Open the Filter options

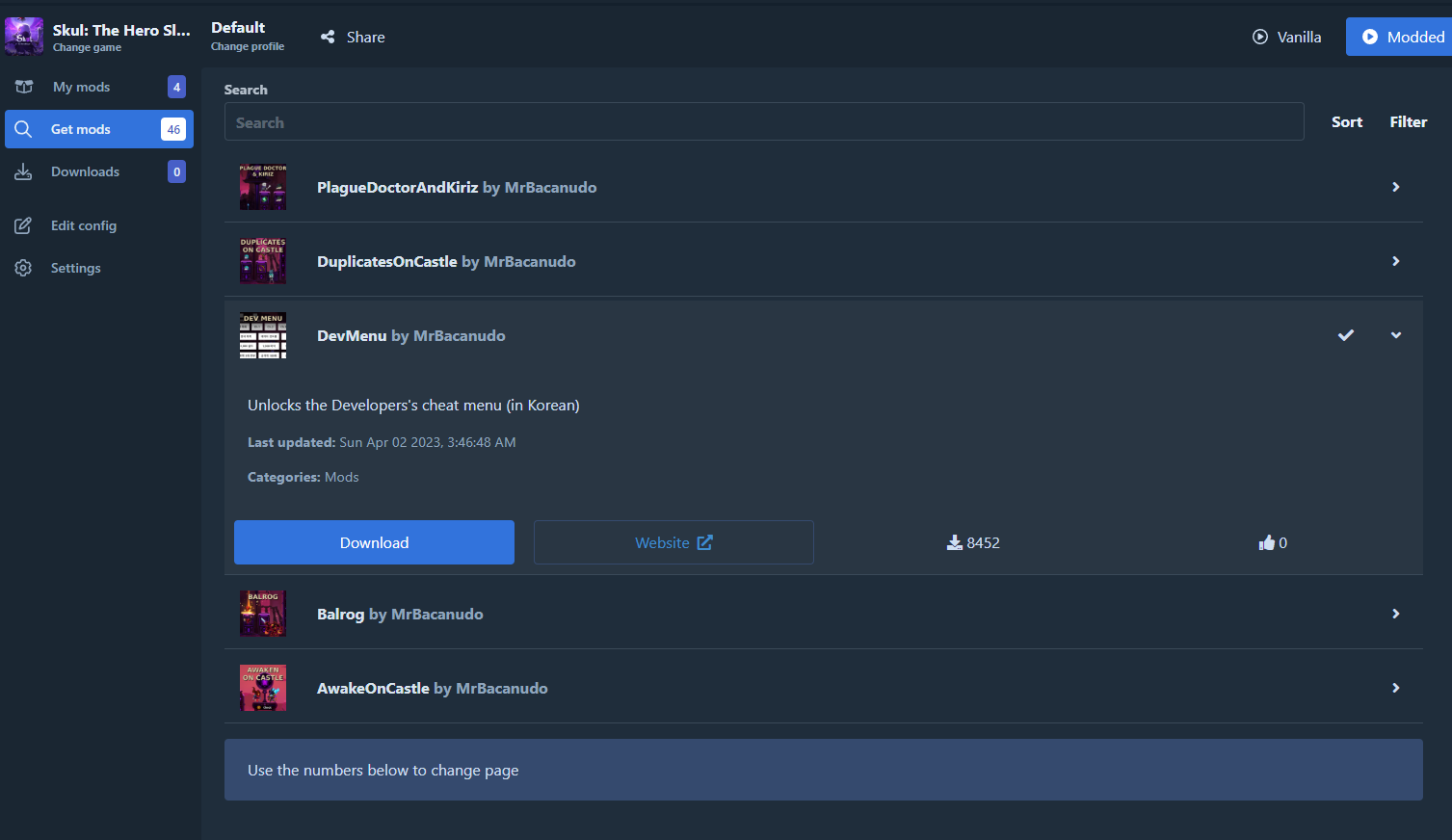coord(1409,121)
